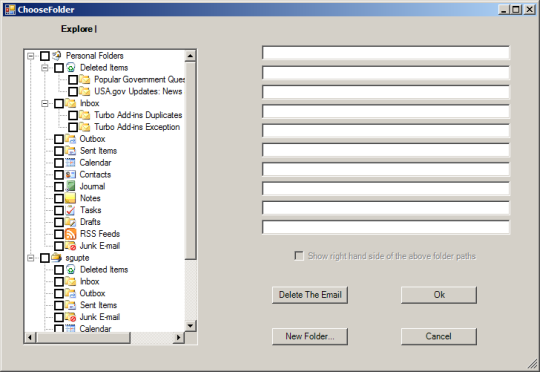Click the Sent Items icon under sgupte

coord(71,305)
